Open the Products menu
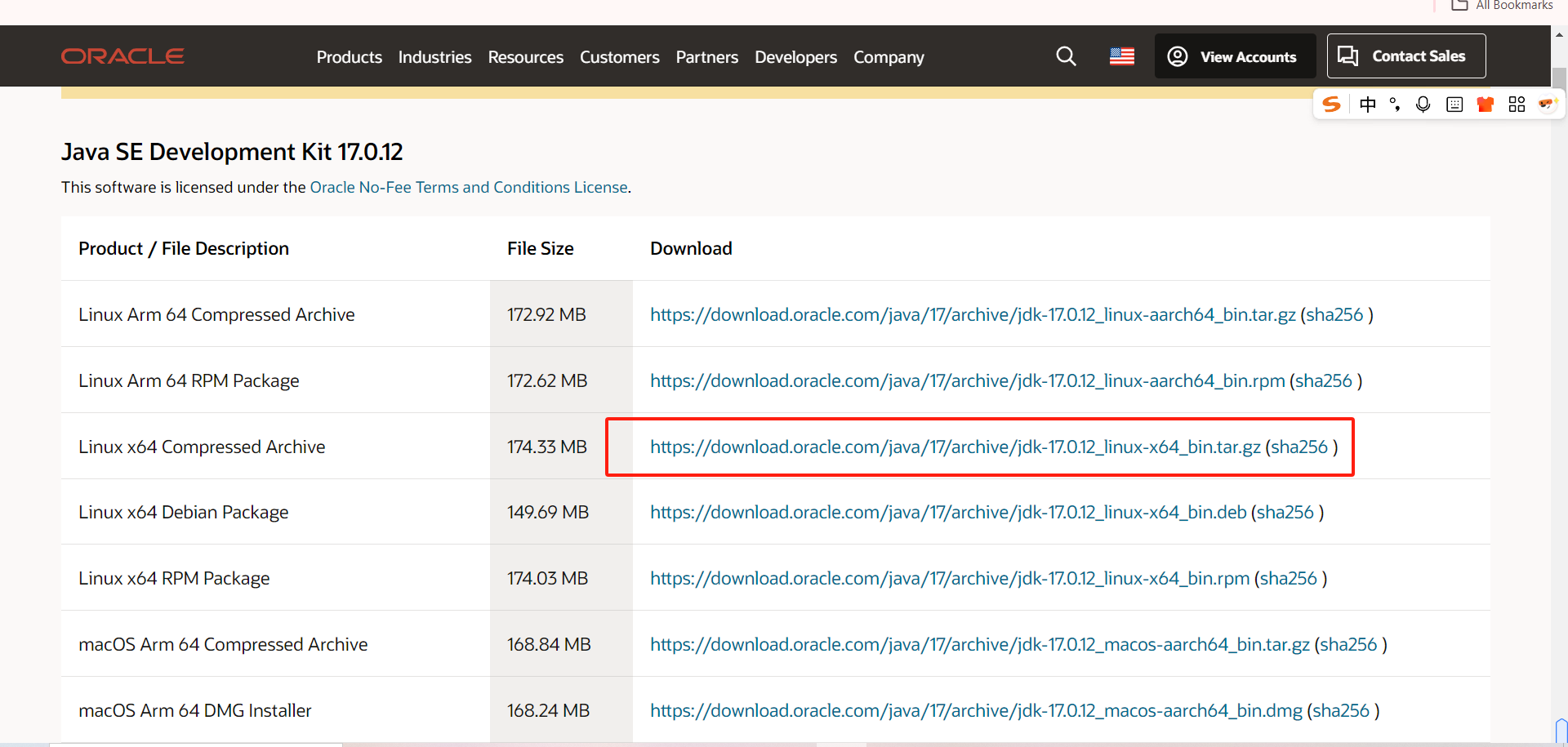This screenshot has height=747, width=1568. click(x=350, y=57)
